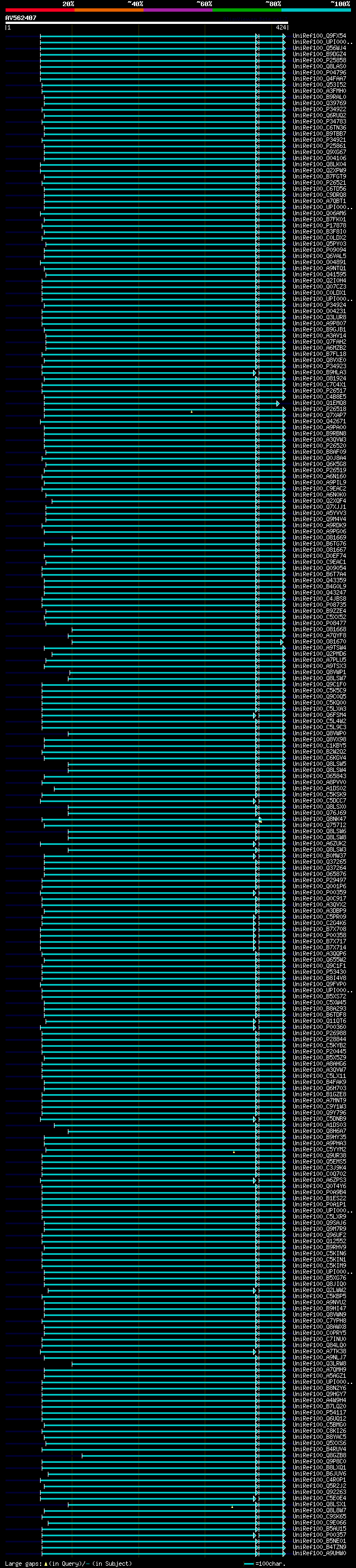Open hit UniRef100_B9HLA3

[319, 373]
